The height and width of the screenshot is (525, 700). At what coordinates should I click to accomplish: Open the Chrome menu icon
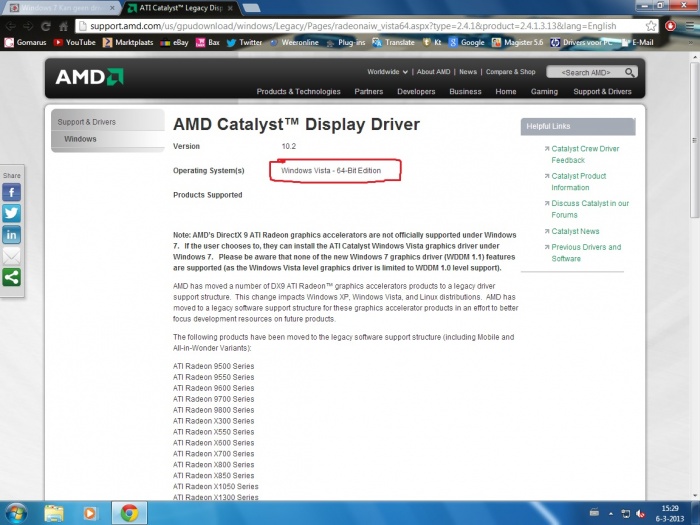click(x=690, y=26)
